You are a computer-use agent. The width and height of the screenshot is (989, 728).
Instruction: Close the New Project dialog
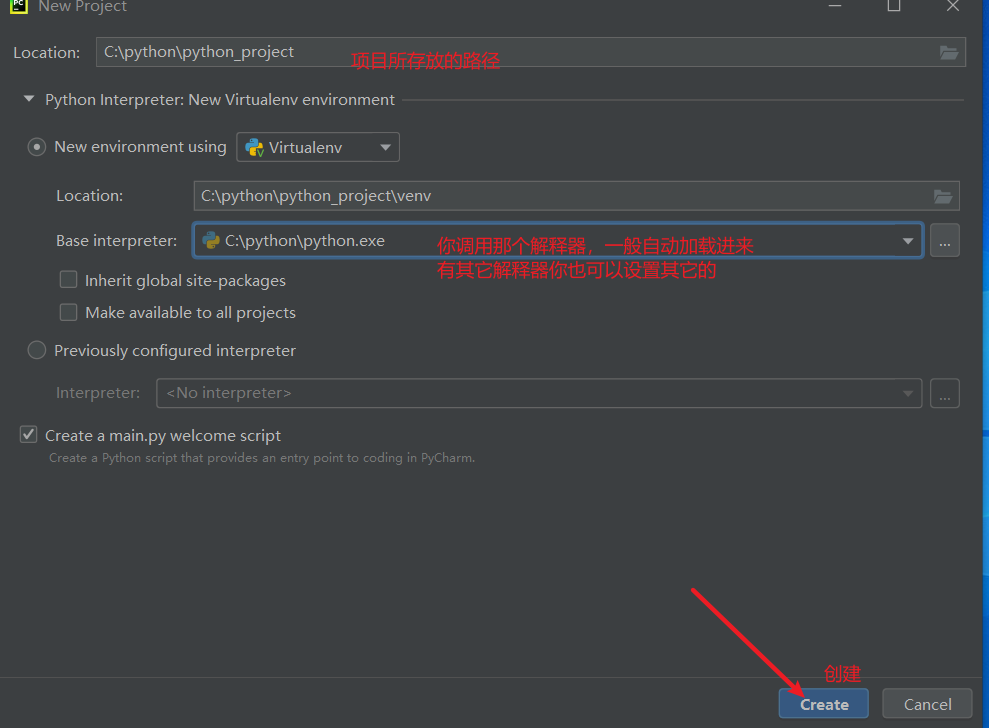point(953,6)
